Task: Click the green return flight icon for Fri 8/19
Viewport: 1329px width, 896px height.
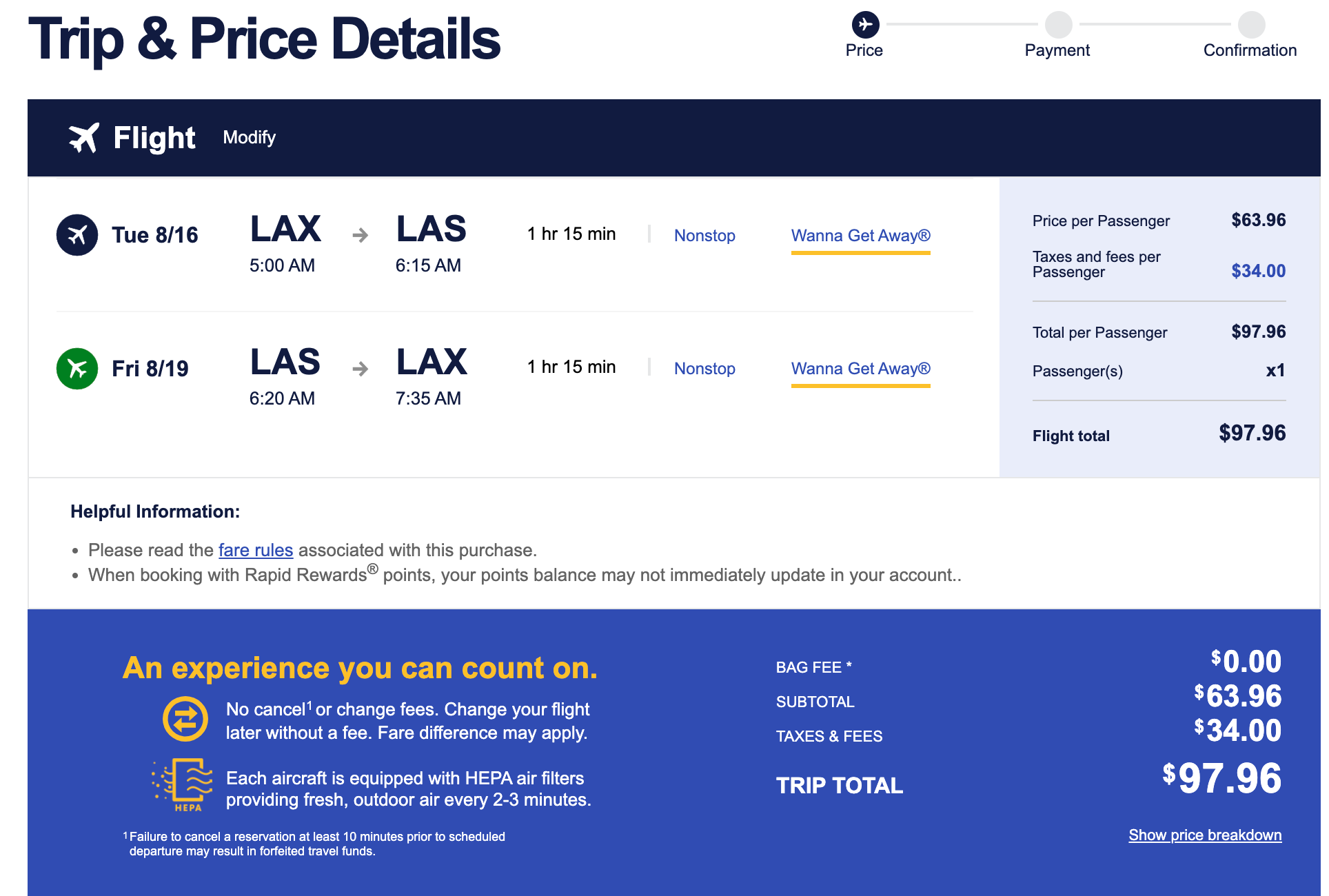Action: click(x=77, y=369)
